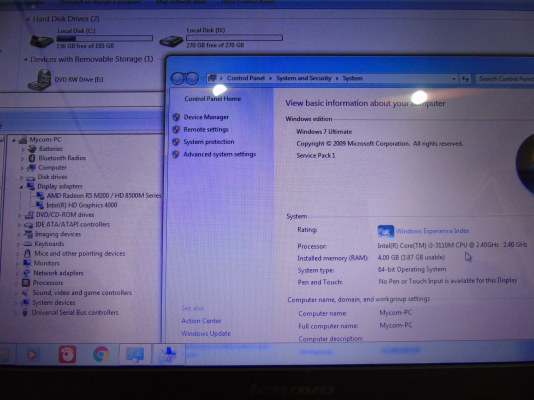Open Advanced system settings link
Image resolution: width=534 pixels, height=400 pixels.
tap(219, 154)
